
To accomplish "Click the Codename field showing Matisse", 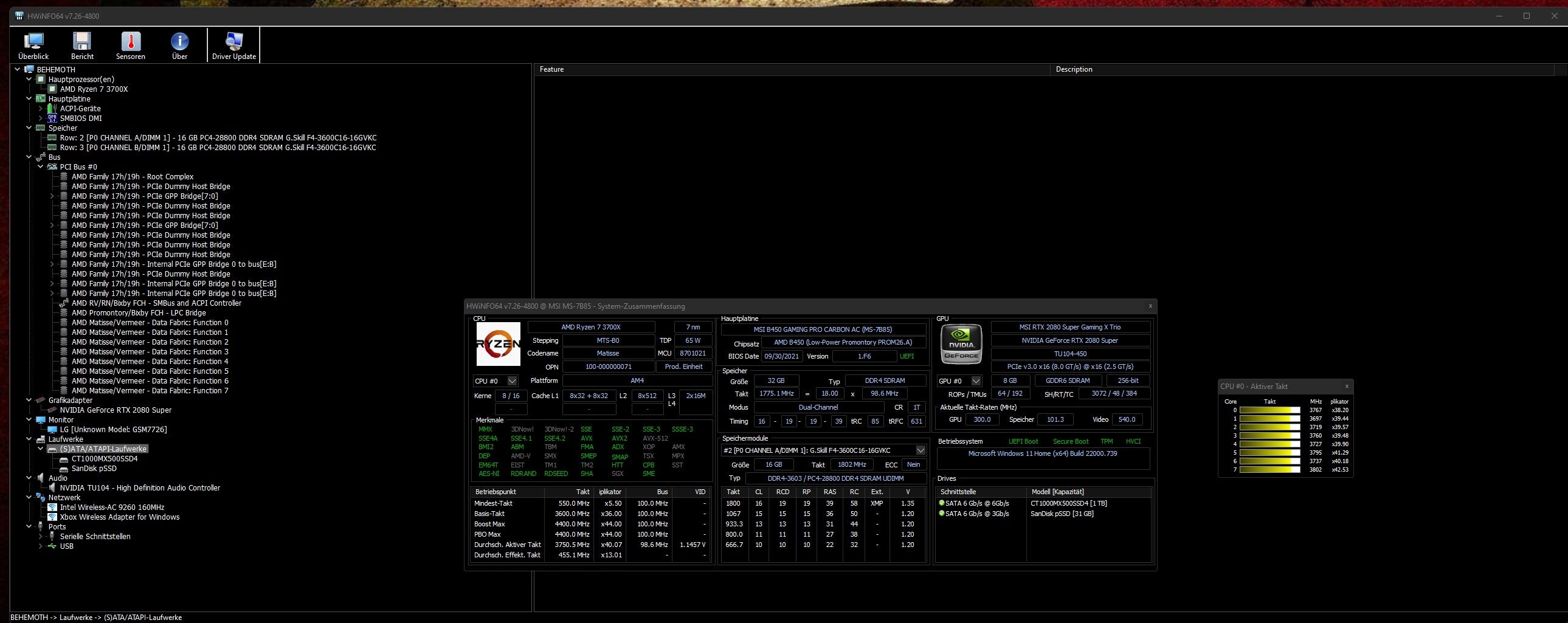I will [607, 354].
